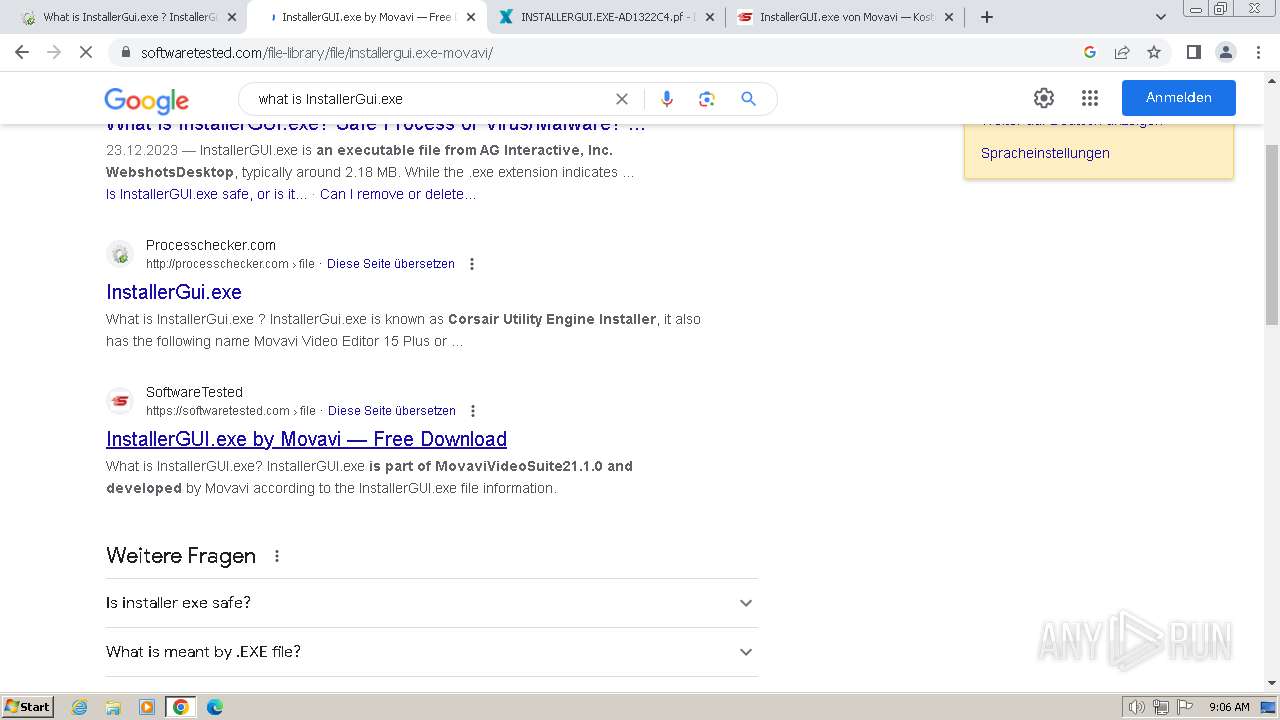Switch to 'InstallerGUI.exe von Movavi' tab
Image resolution: width=1280 pixels, height=720 pixels.
coord(846,17)
